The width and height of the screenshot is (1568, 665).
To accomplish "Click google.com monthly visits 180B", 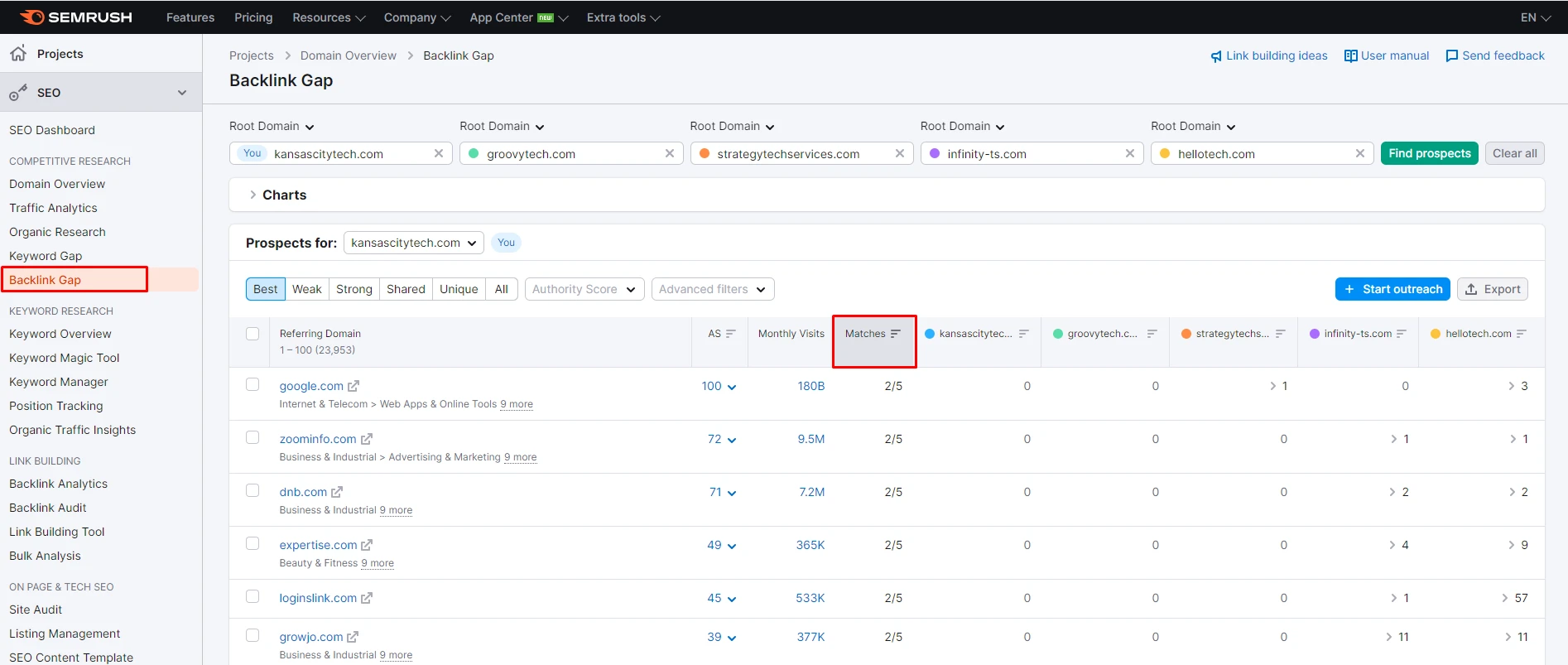I will (x=810, y=386).
